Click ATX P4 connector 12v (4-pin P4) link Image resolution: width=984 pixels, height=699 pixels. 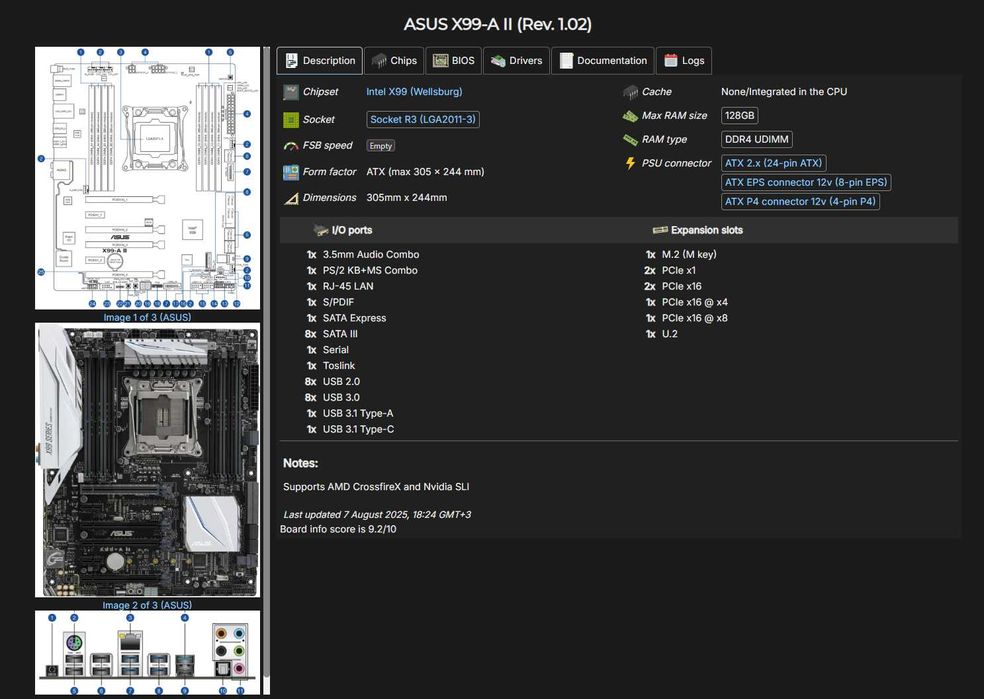click(x=800, y=202)
